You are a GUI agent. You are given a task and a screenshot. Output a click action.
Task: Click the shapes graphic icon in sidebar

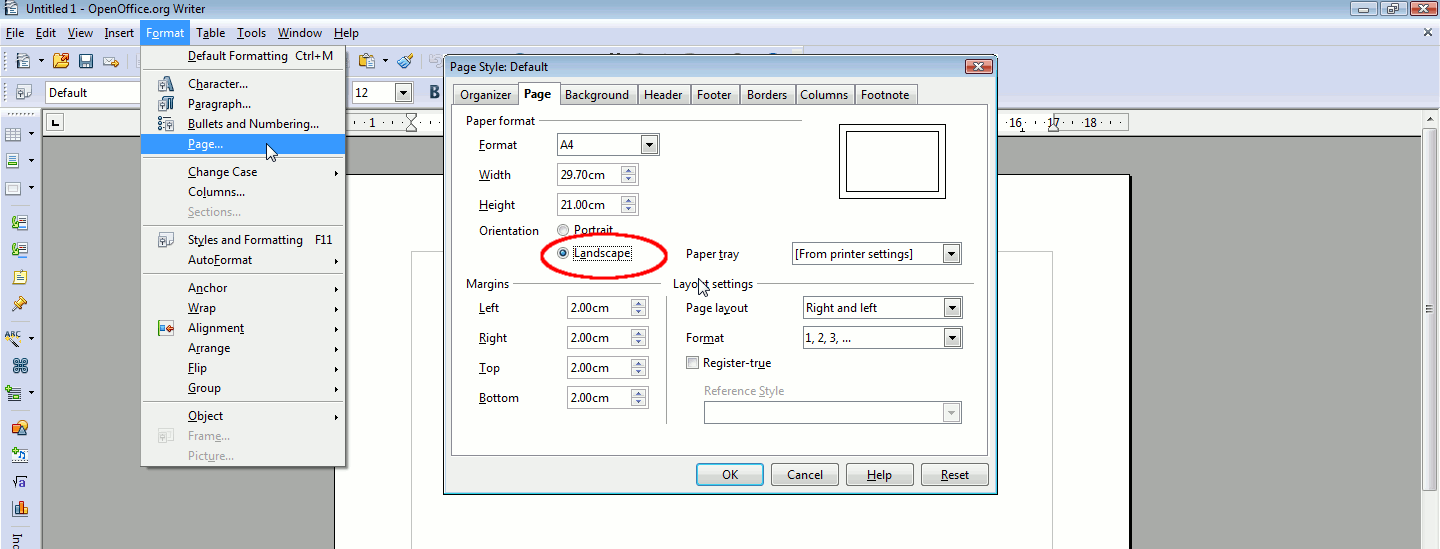[x=19, y=427]
